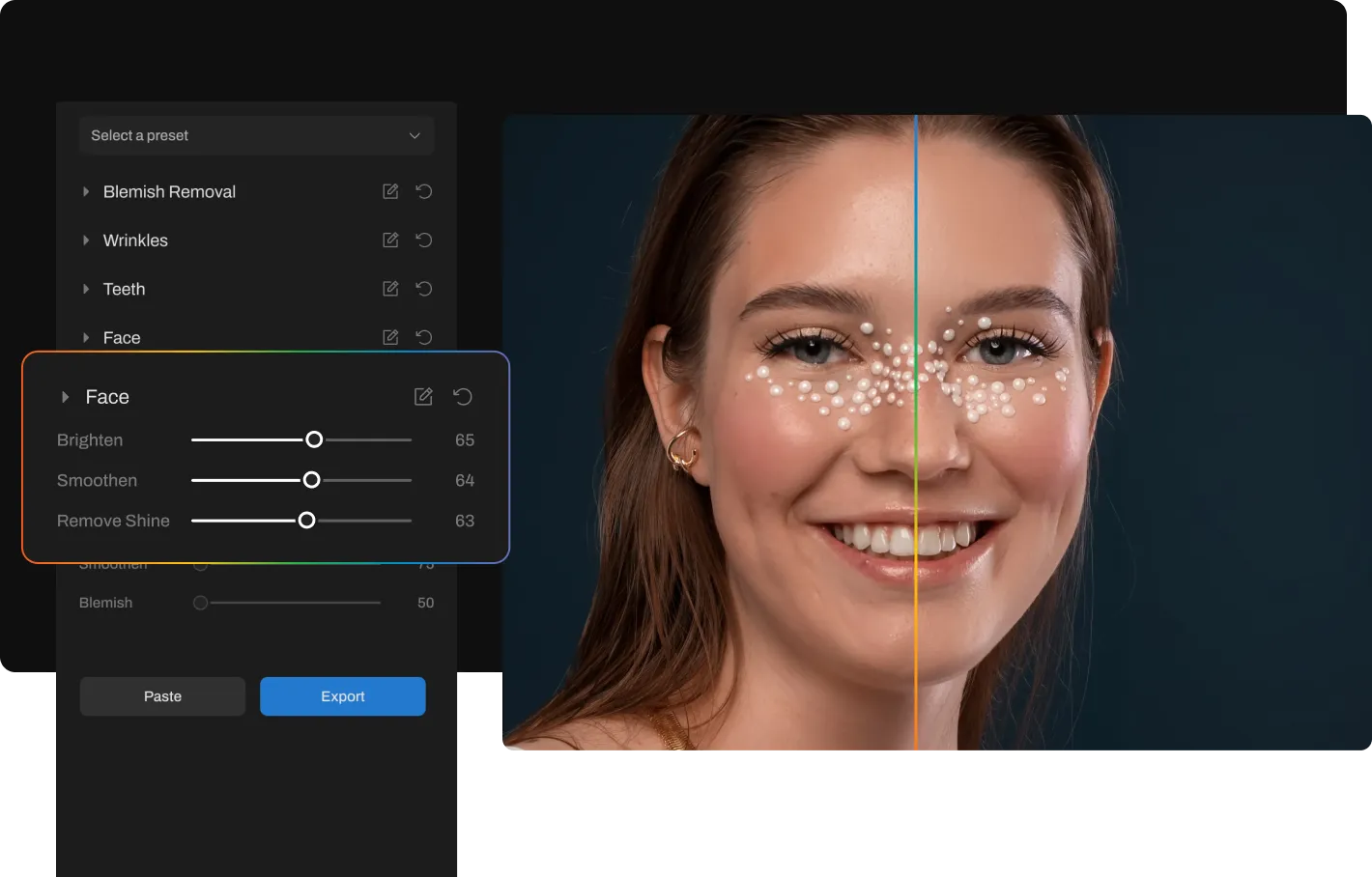
Task: Open the Select a preset dropdown
Action: point(256,135)
